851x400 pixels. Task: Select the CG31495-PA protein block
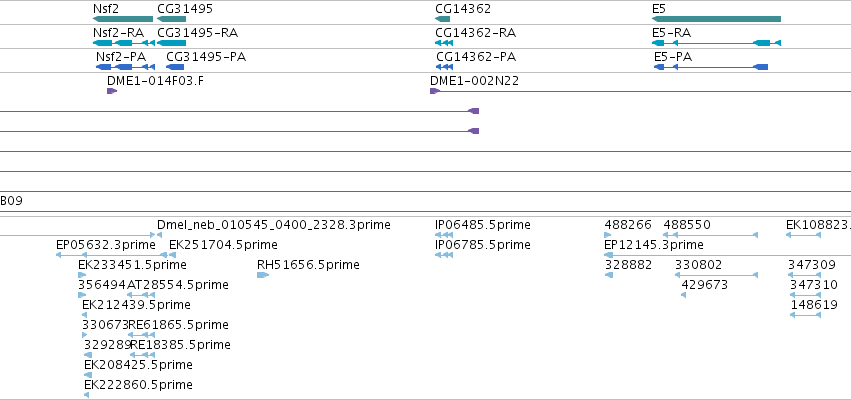175,67
